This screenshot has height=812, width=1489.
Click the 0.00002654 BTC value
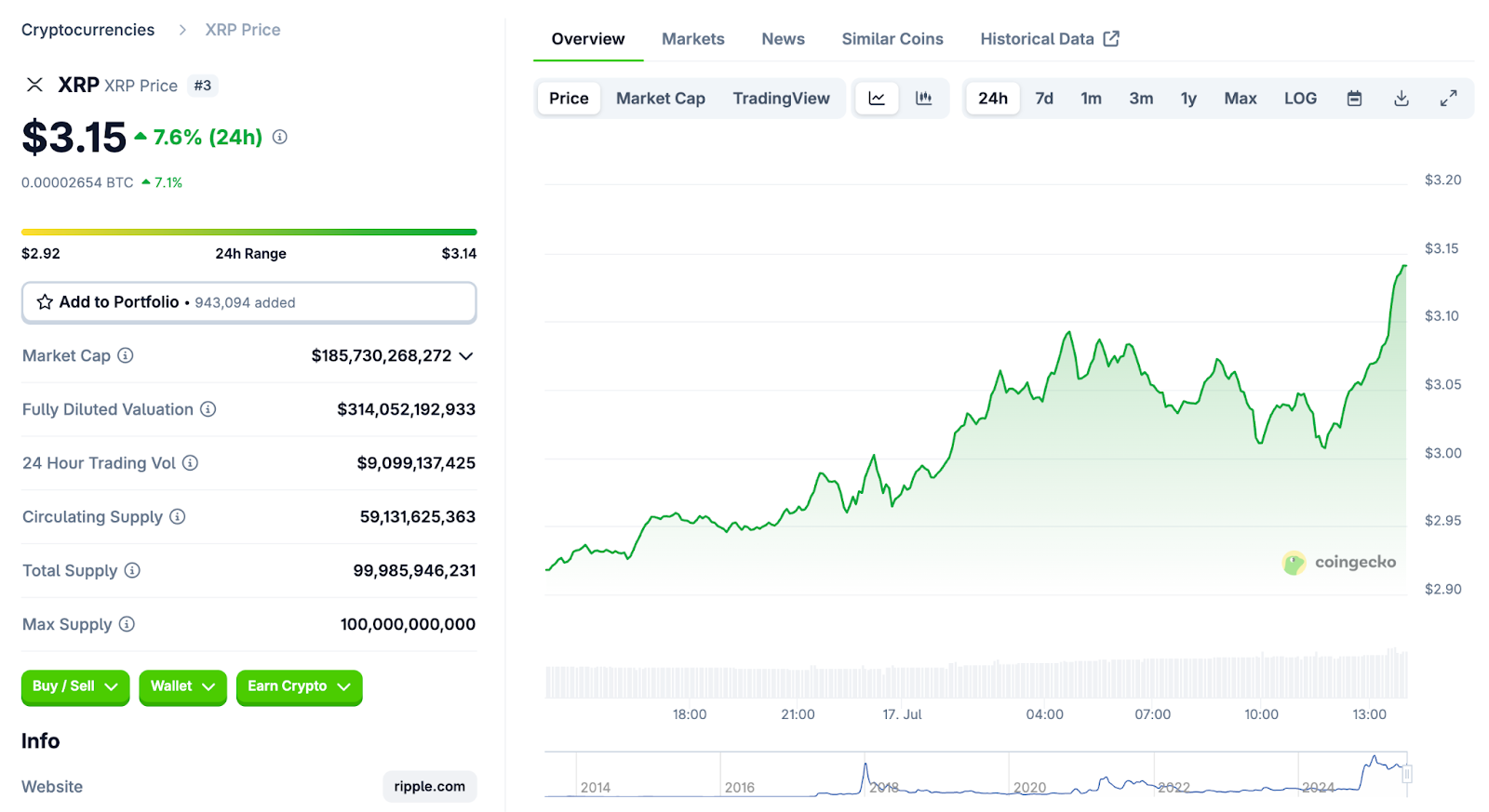77,182
